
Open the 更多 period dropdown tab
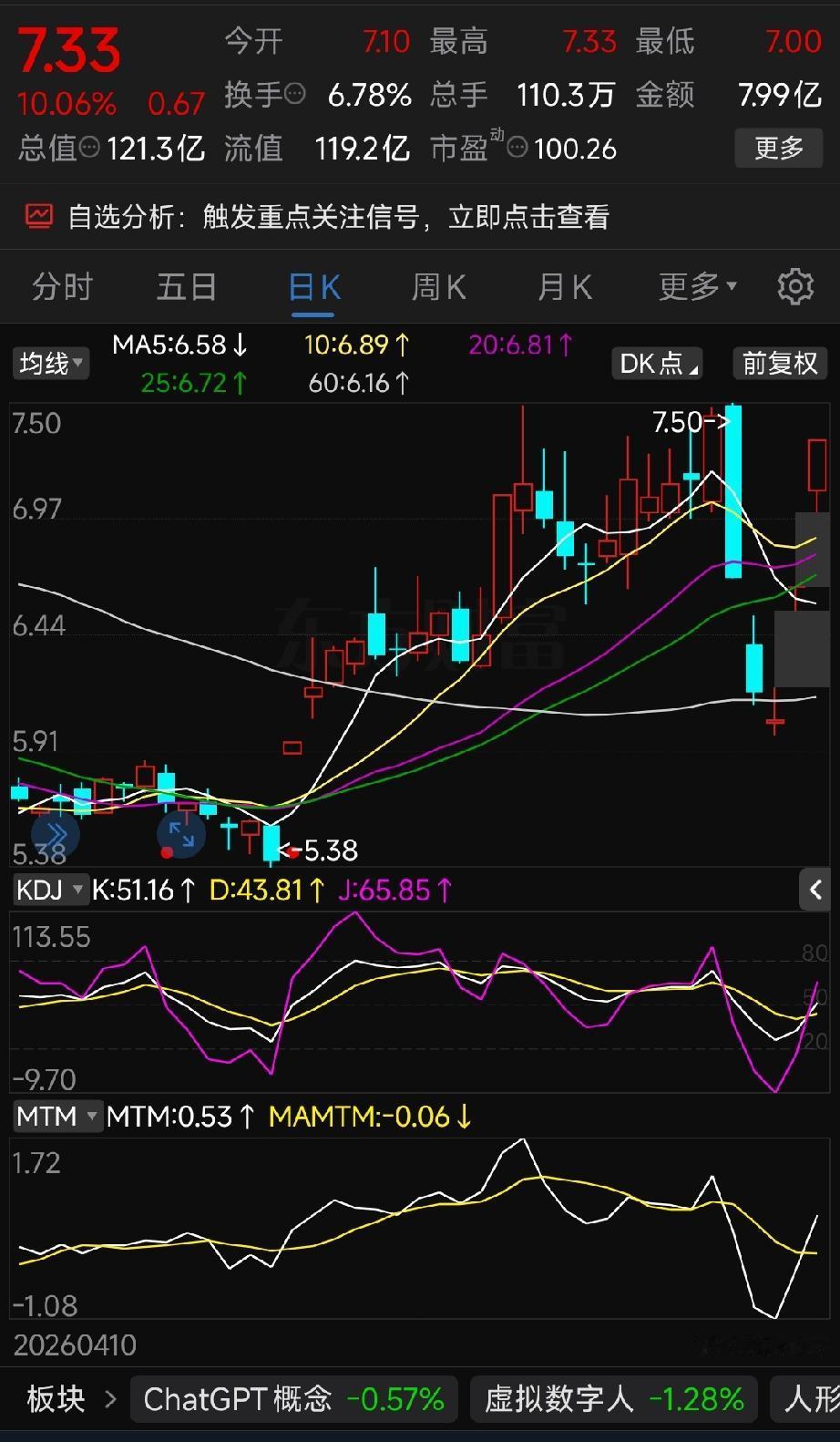tap(698, 286)
